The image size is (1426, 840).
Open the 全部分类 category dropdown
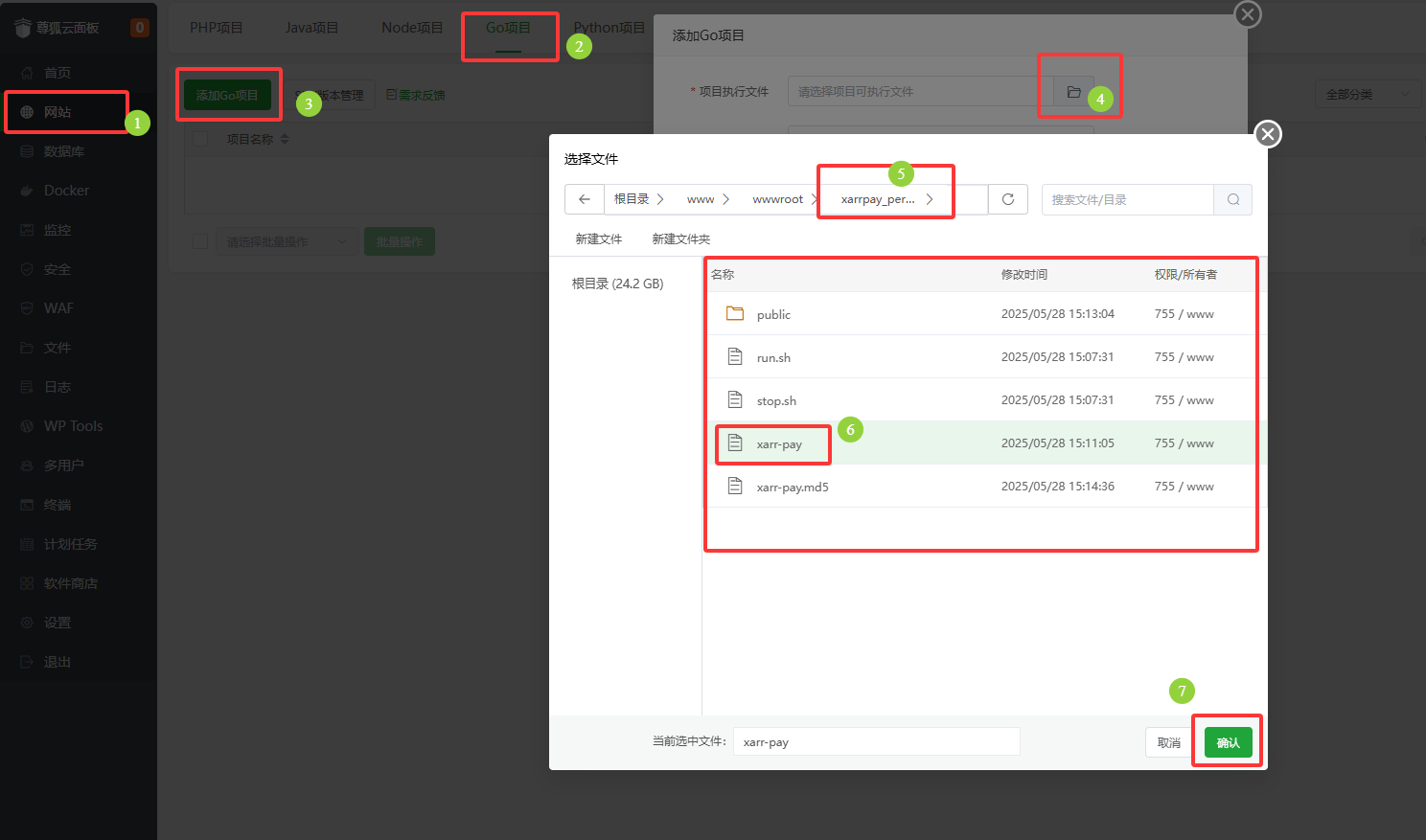click(x=1368, y=94)
